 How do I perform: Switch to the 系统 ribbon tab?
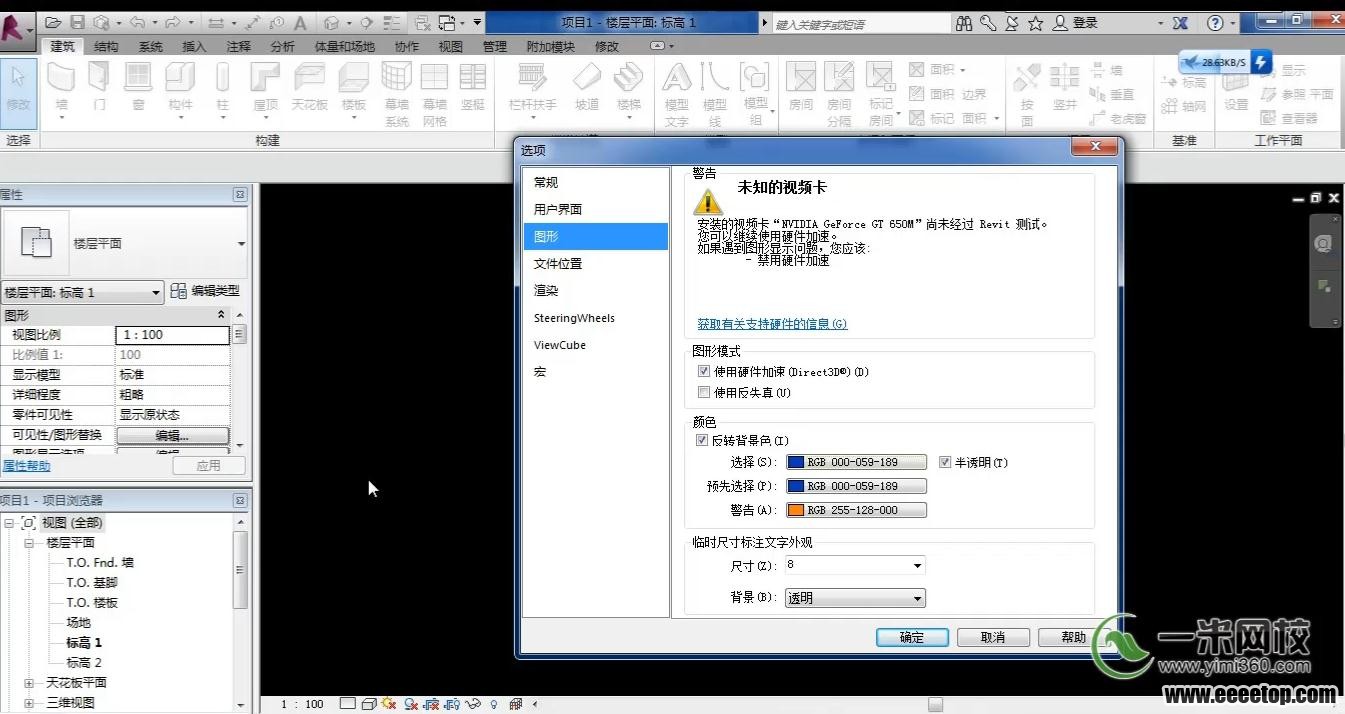(150, 46)
